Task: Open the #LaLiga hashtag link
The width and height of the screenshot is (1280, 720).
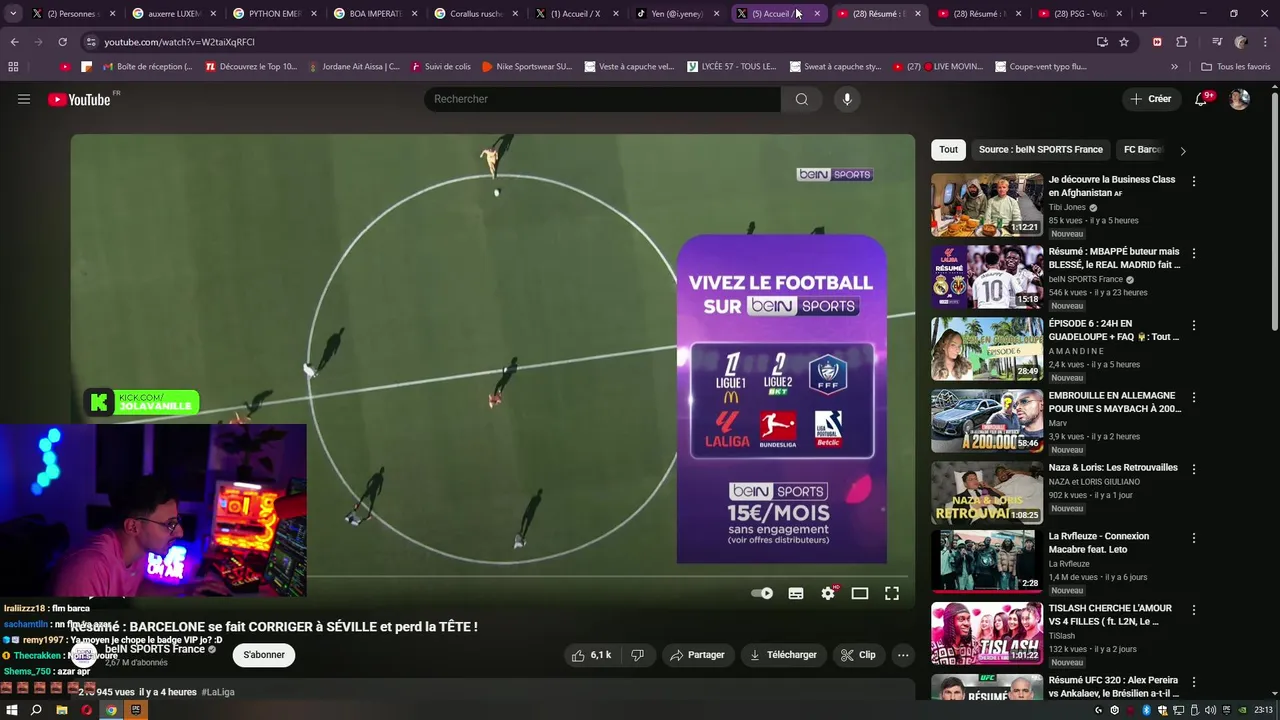Action: 218,692
